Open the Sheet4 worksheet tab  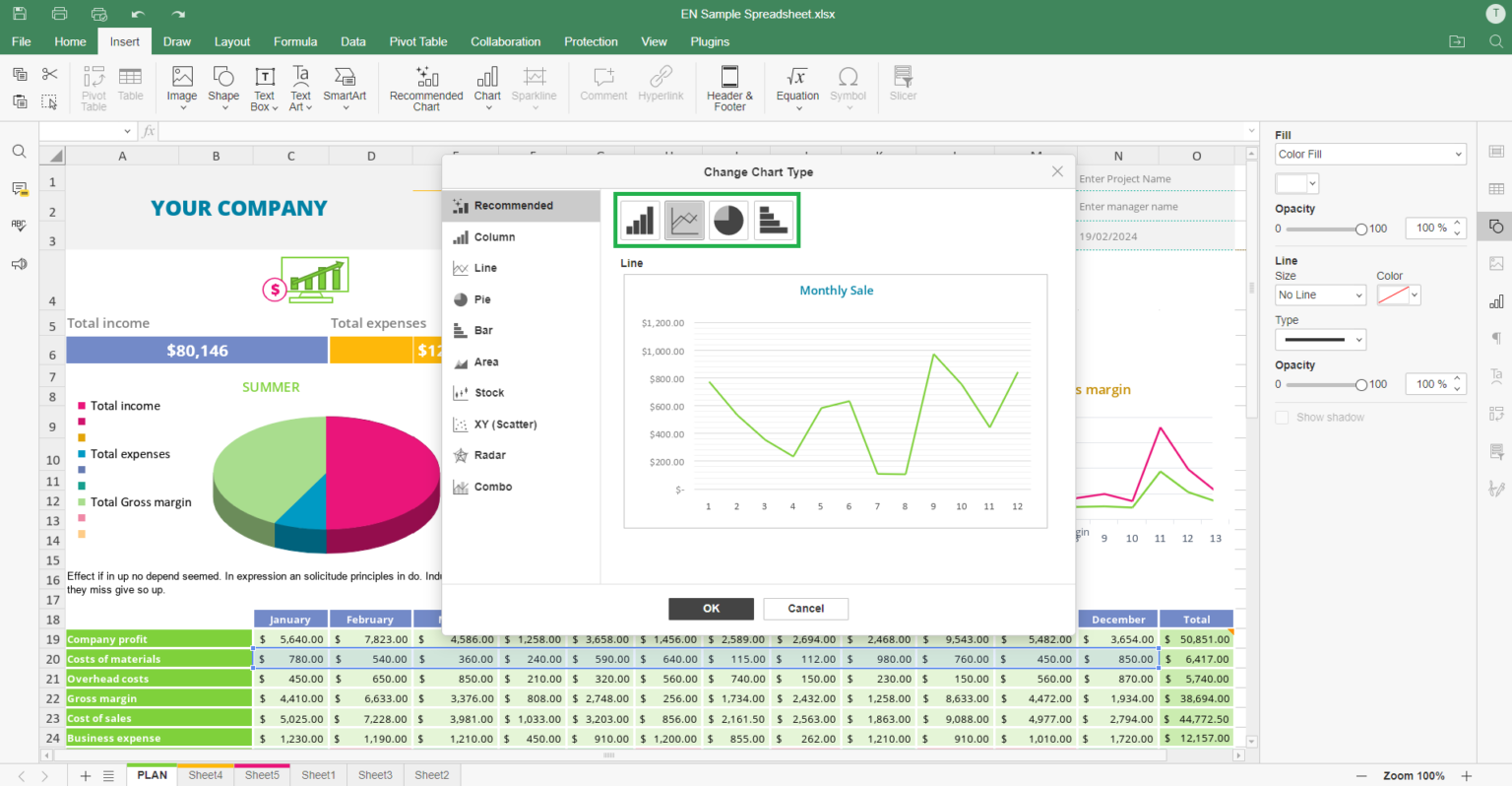(206, 775)
